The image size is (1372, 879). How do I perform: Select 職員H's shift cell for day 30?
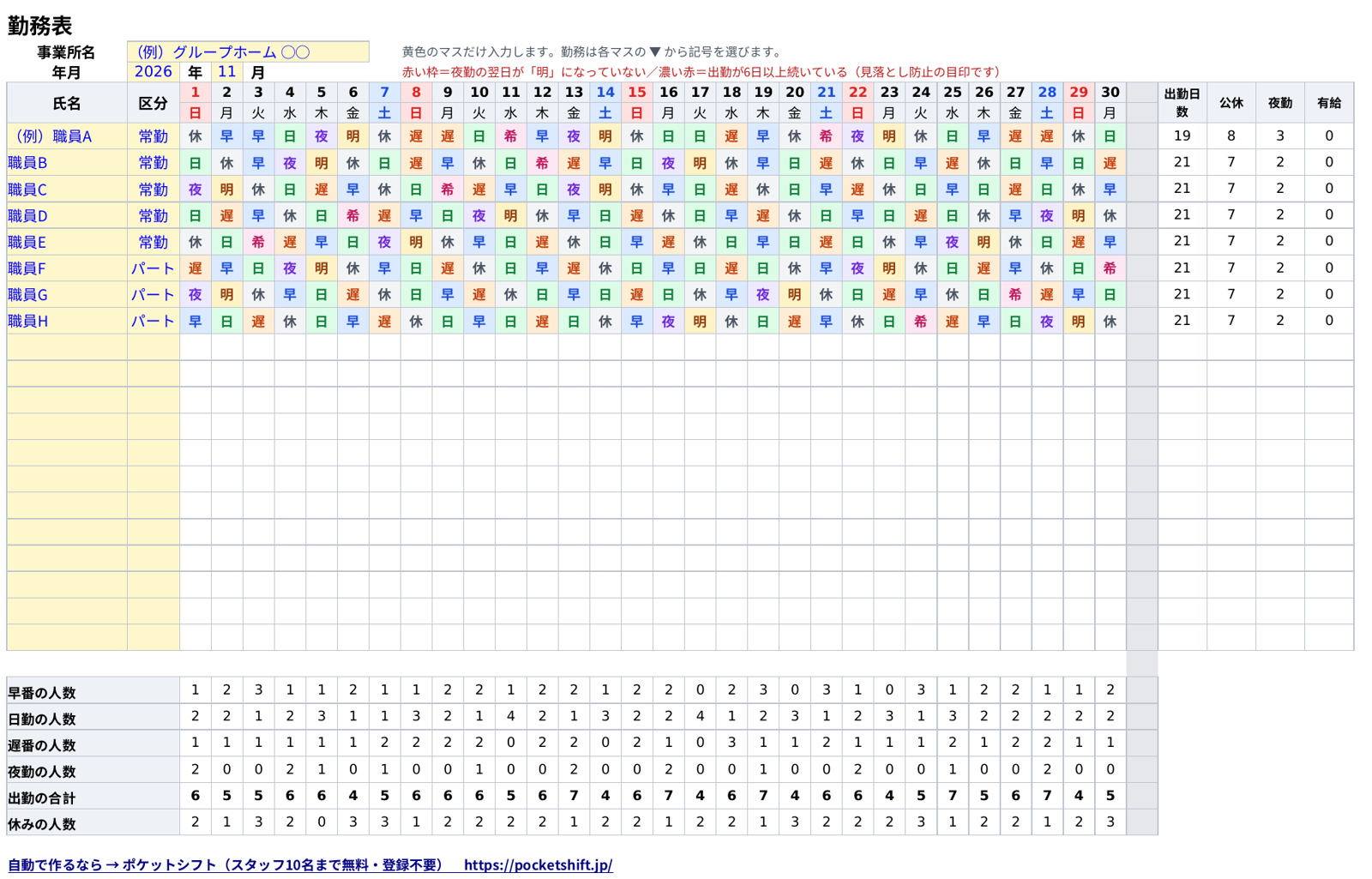click(x=1110, y=322)
